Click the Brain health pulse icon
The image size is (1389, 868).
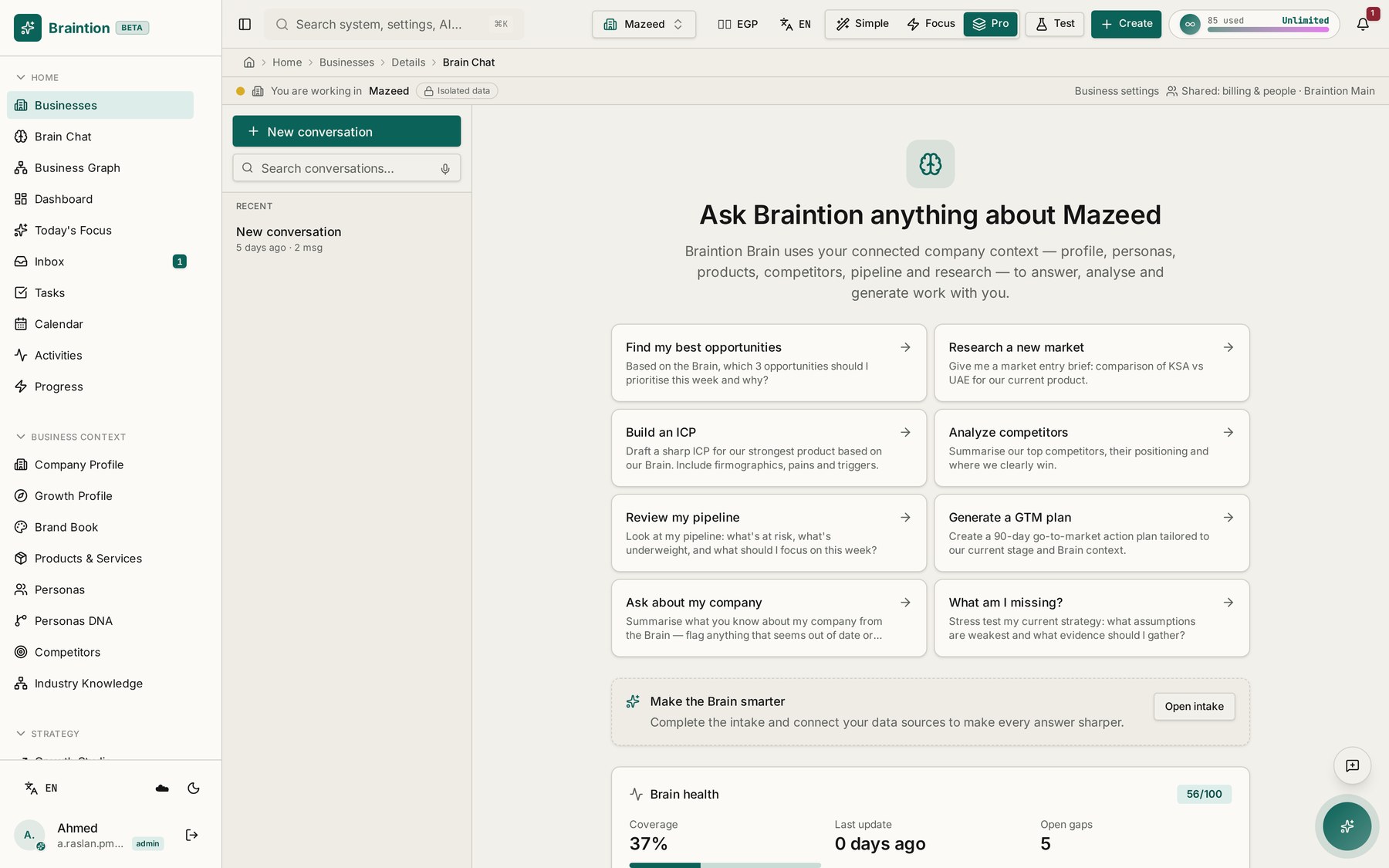636,794
